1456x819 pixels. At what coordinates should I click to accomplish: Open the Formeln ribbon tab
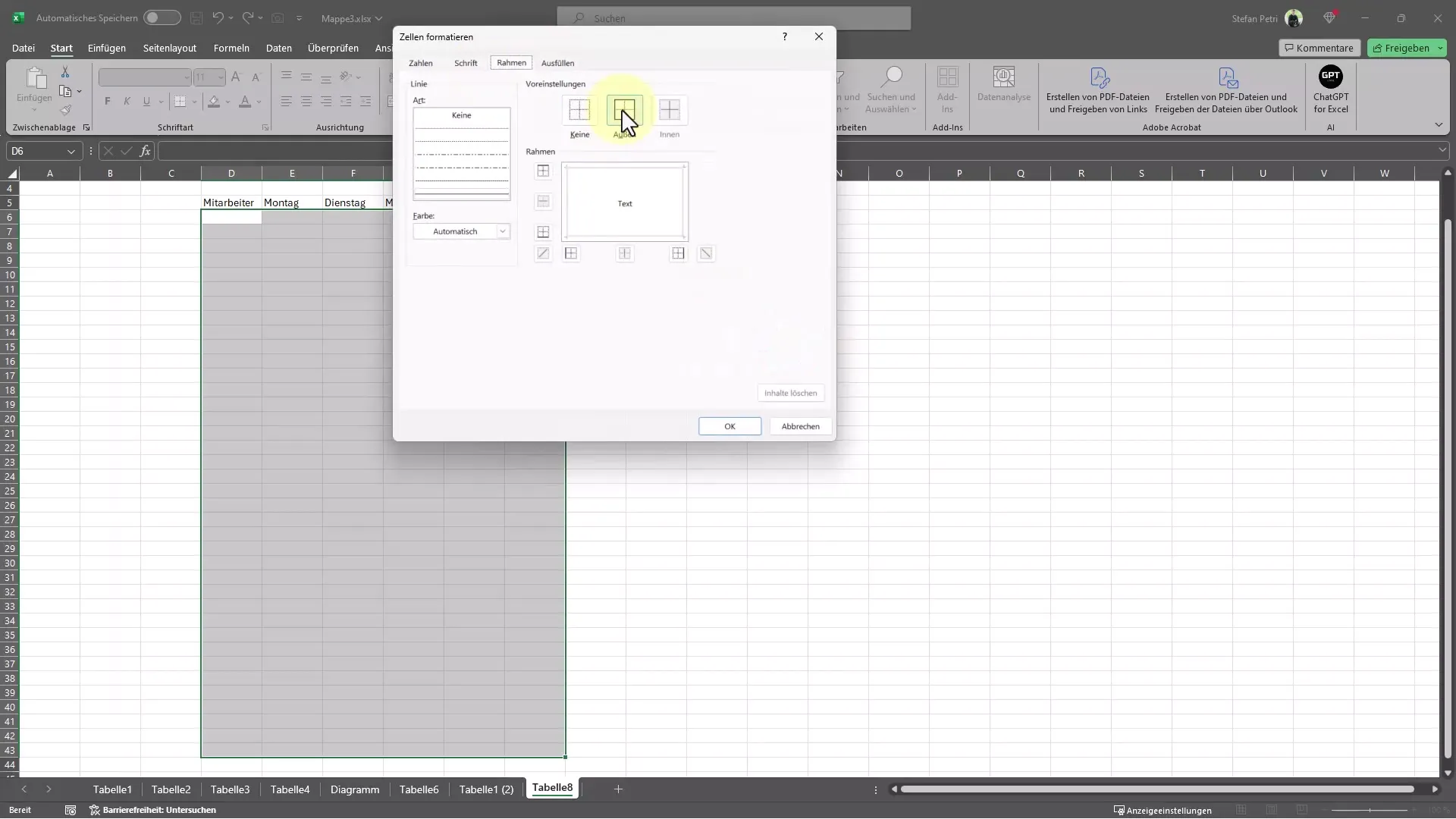(x=231, y=48)
